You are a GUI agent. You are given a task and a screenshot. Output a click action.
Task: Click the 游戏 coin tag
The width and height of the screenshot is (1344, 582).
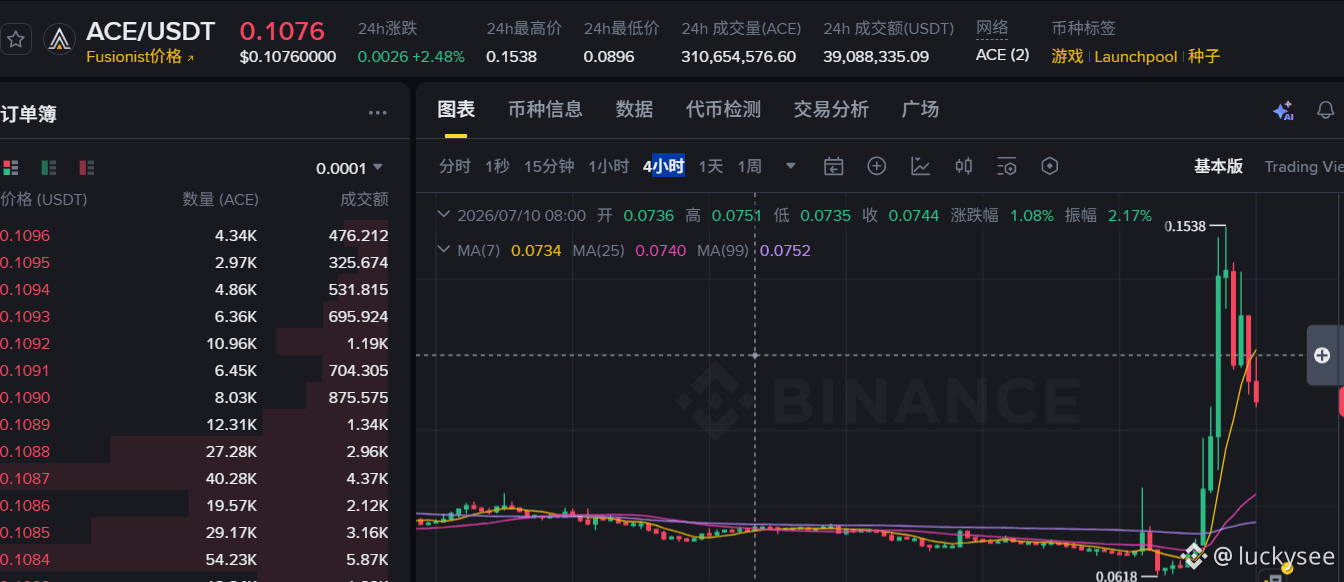coord(1067,56)
